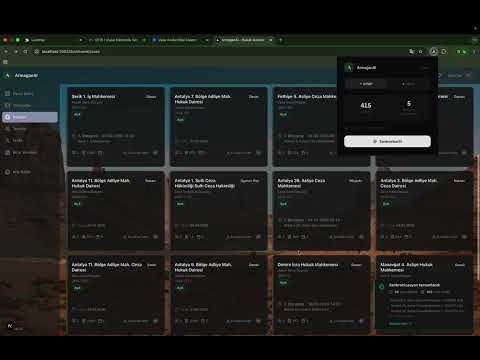Click the green badge on Antalya 7. Bölge card
The height and width of the screenshot is (360, 480).
180,120
